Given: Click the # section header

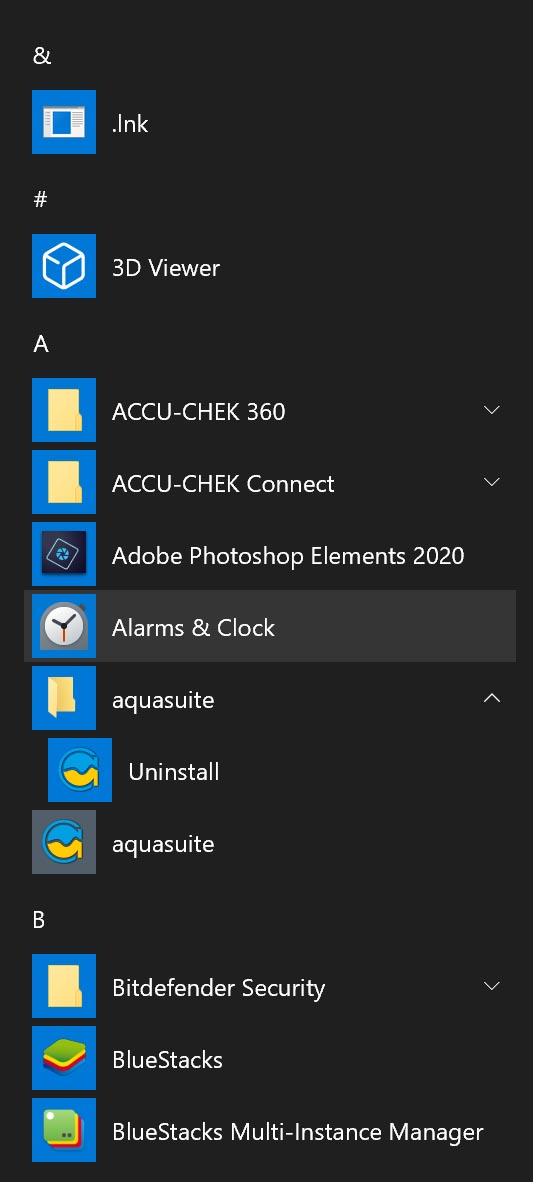Looking at the screenshot, I should [41, 200].
